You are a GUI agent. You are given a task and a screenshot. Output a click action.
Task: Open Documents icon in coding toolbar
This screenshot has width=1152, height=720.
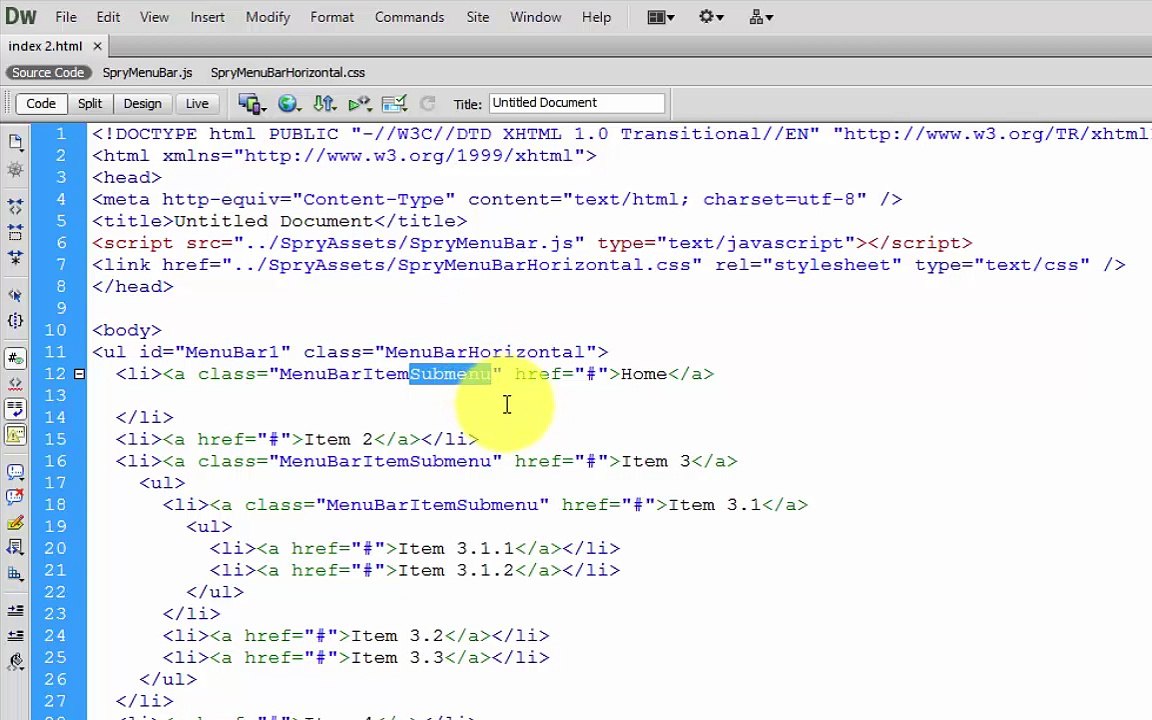pos(15,142)
